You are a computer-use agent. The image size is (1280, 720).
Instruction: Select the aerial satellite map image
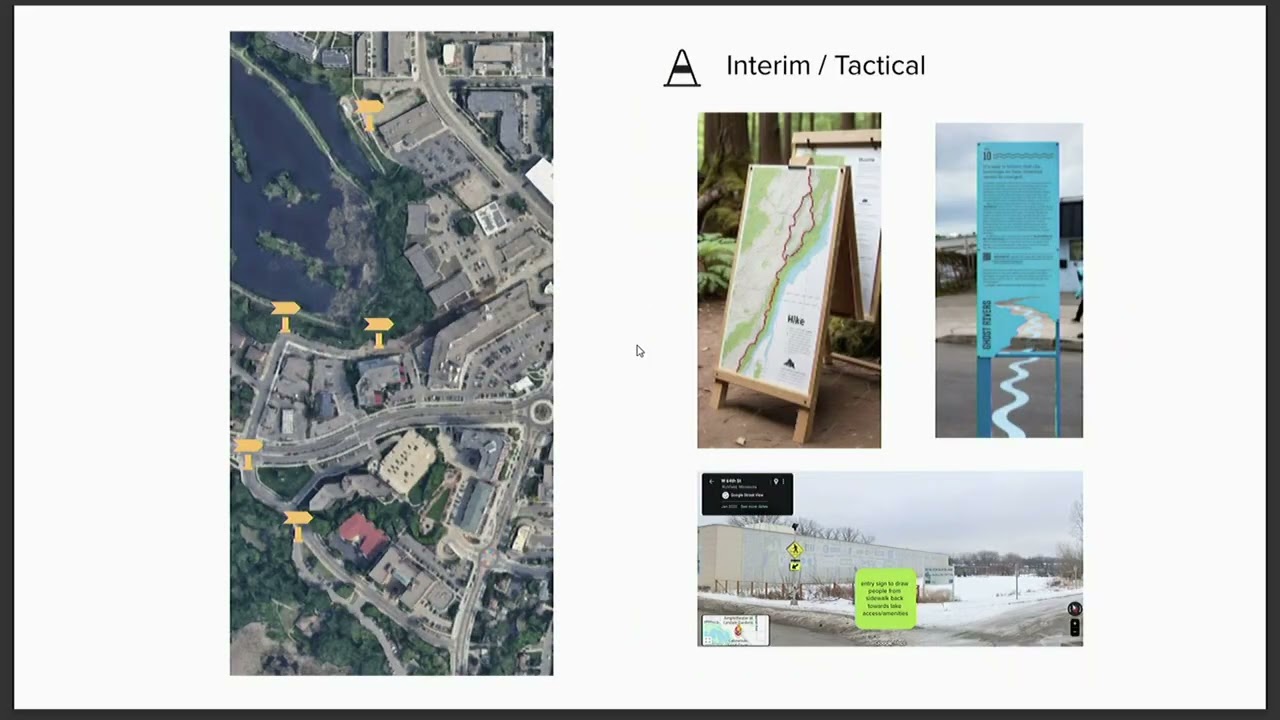[x=391, y=353]
